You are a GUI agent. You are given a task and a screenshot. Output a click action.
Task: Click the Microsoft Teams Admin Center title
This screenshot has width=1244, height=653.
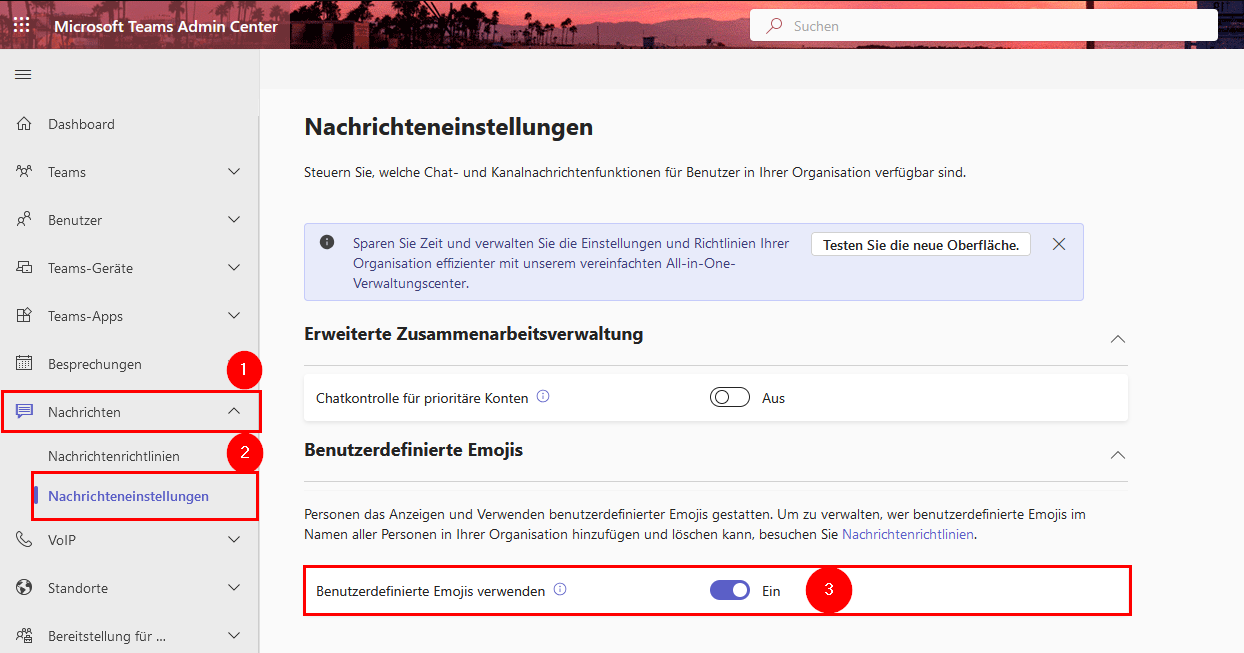click(166, 27)
